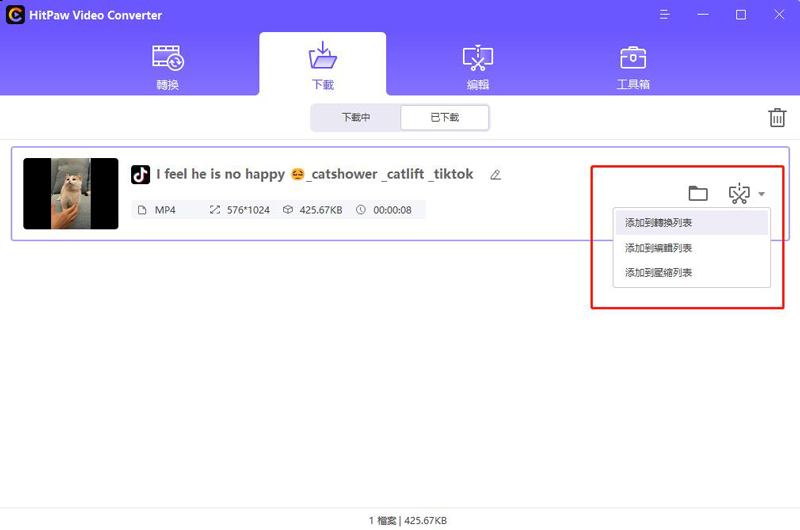This screenshot has width=800, height=530.
Task: Expand the dropdown arrow beside scissors icon
Action: tap(761, 194)
